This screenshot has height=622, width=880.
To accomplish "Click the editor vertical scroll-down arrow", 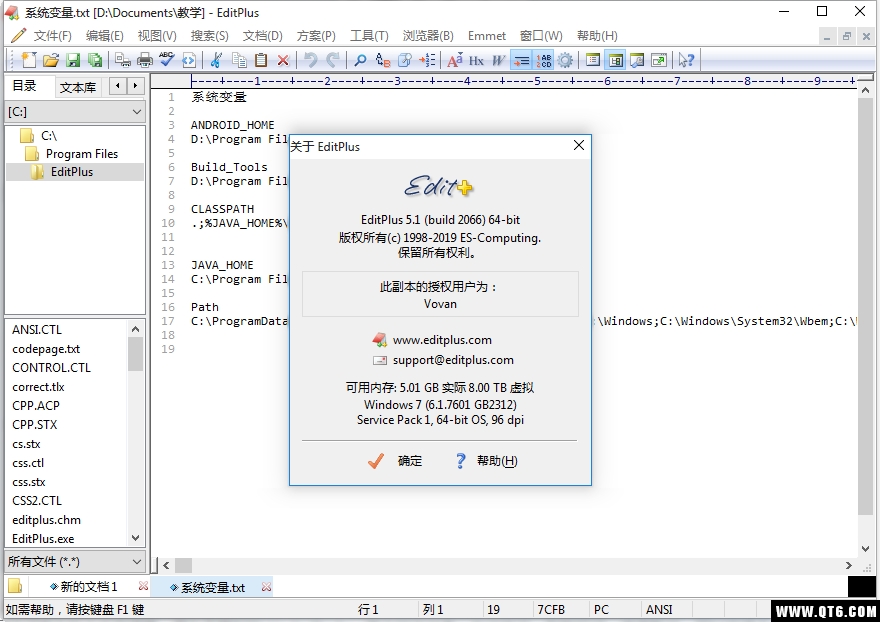I will tap(865, 549).
